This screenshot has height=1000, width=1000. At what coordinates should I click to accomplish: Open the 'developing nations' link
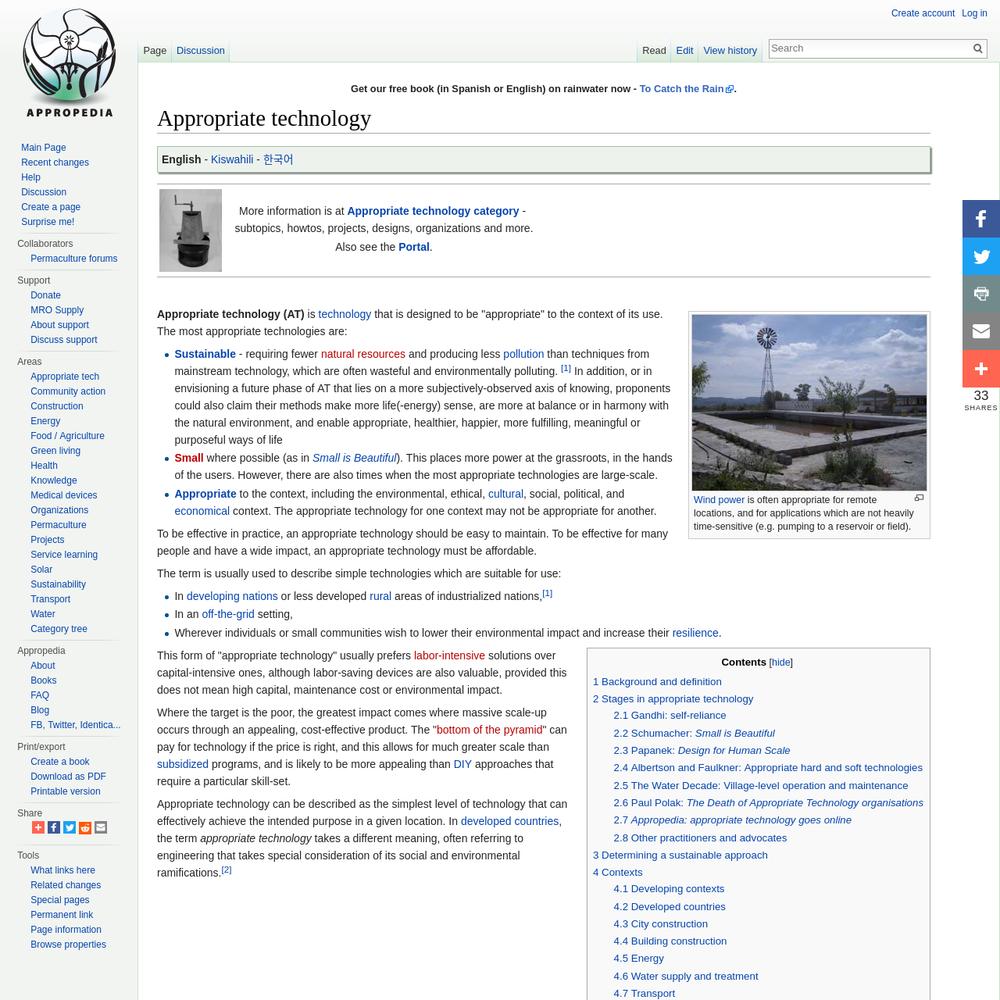pos(232,596)
